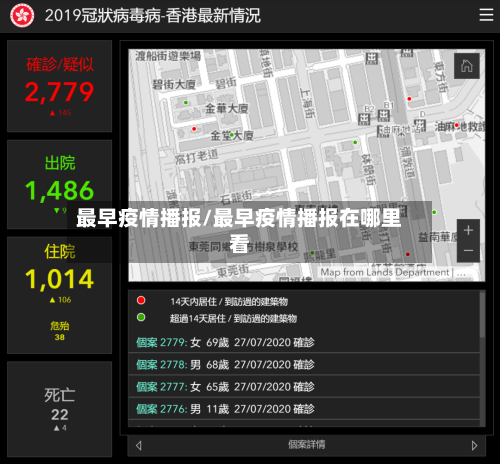The width and height of the screenshot is (500, 464).
Task: Reset map with the home button
Action: coord(467,66)
